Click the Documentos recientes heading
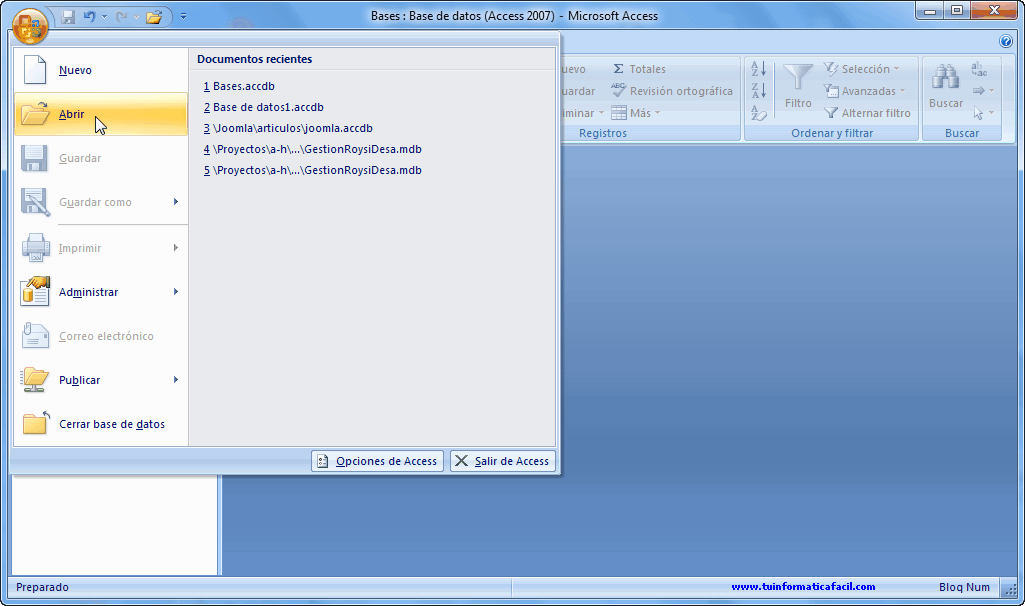Viewport: 1025px width, 606px height. (254, 59)
